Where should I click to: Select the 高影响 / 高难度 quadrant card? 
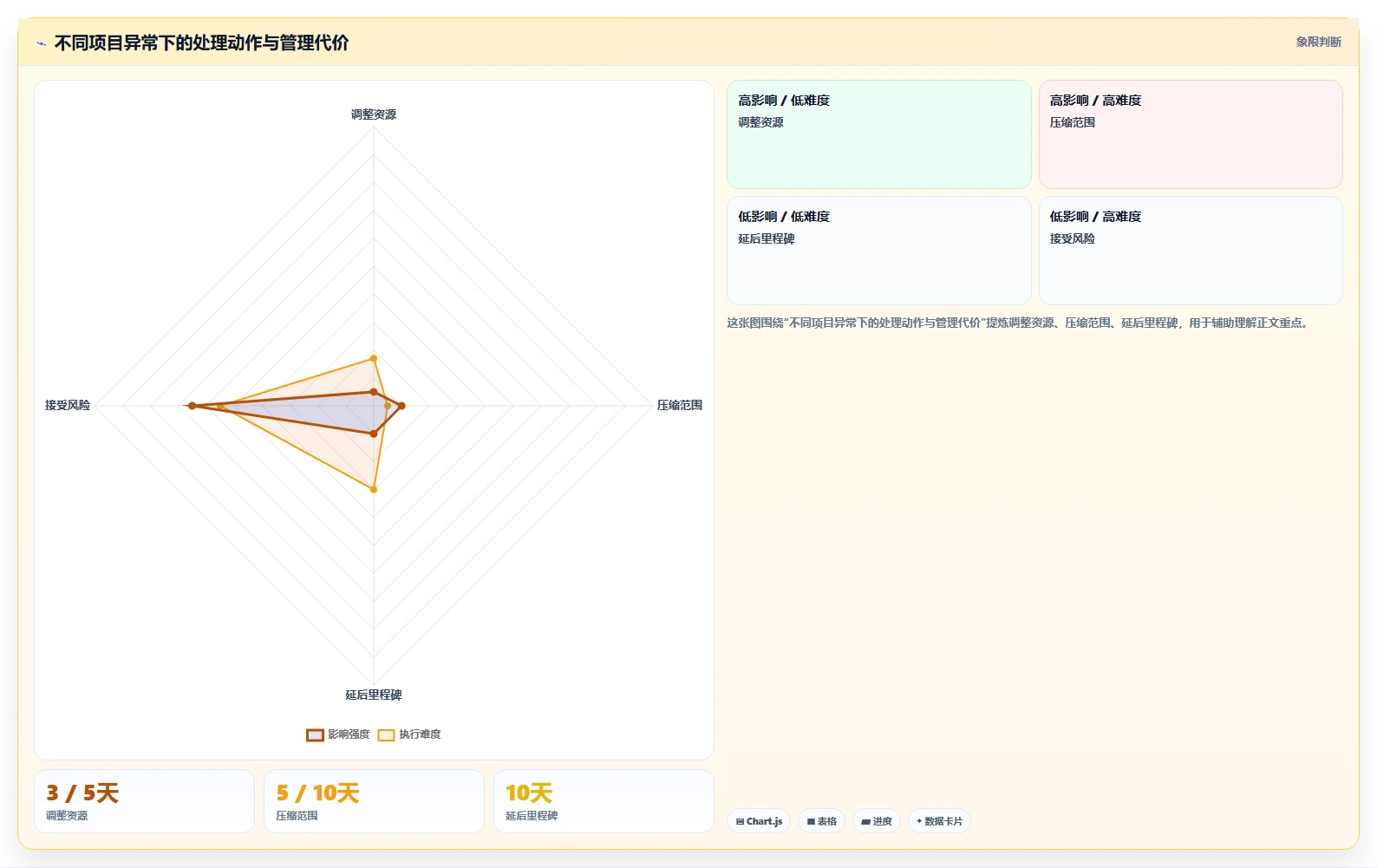click(1191, 134)
